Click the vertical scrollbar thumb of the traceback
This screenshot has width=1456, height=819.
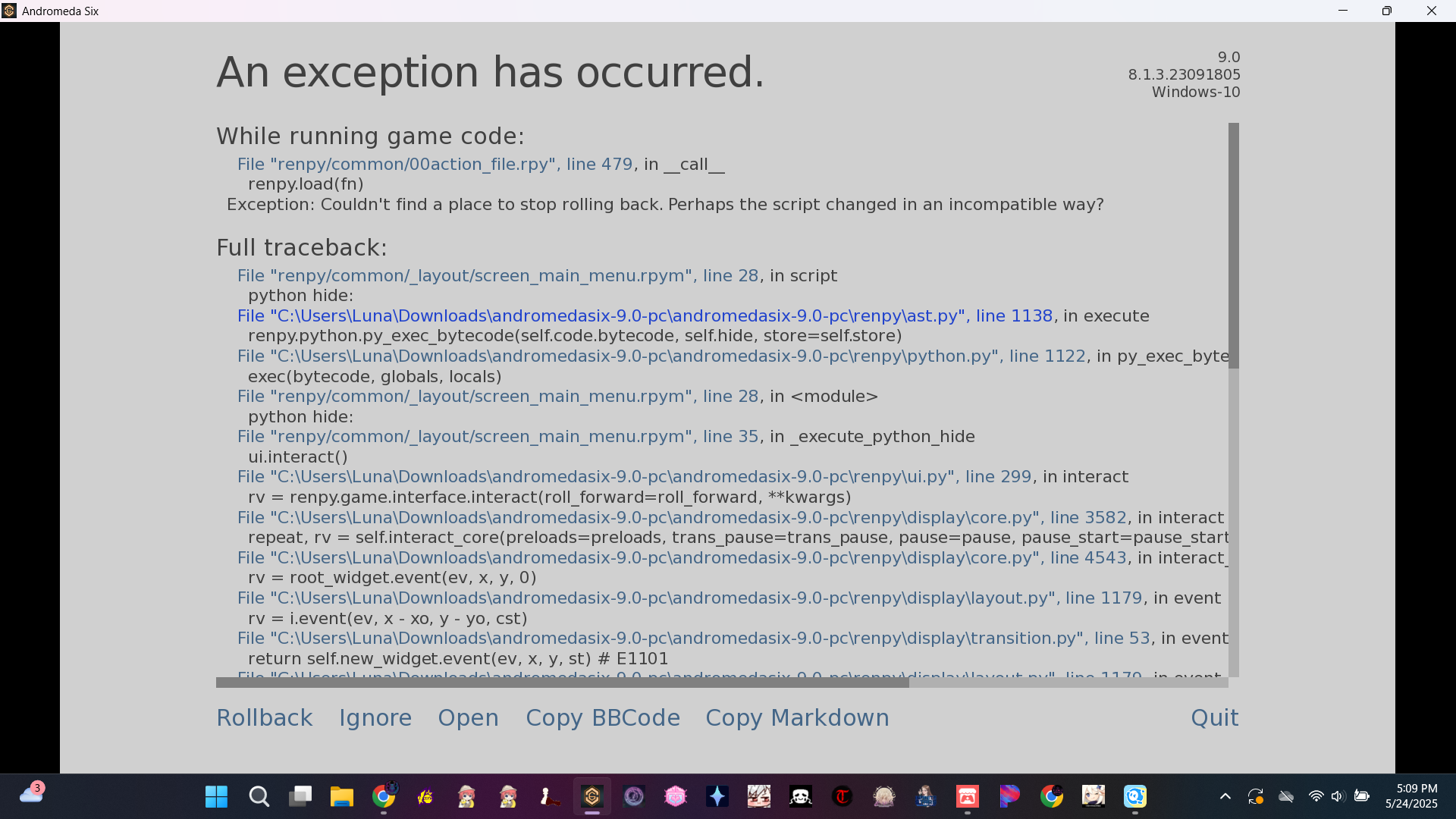pos(1234,246)
